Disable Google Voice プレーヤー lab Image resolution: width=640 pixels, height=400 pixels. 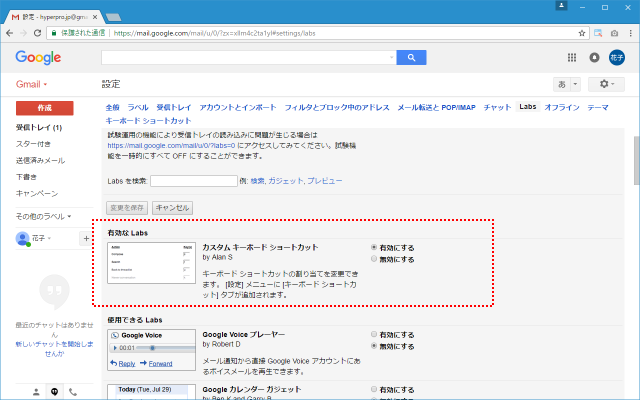(373, 346)
